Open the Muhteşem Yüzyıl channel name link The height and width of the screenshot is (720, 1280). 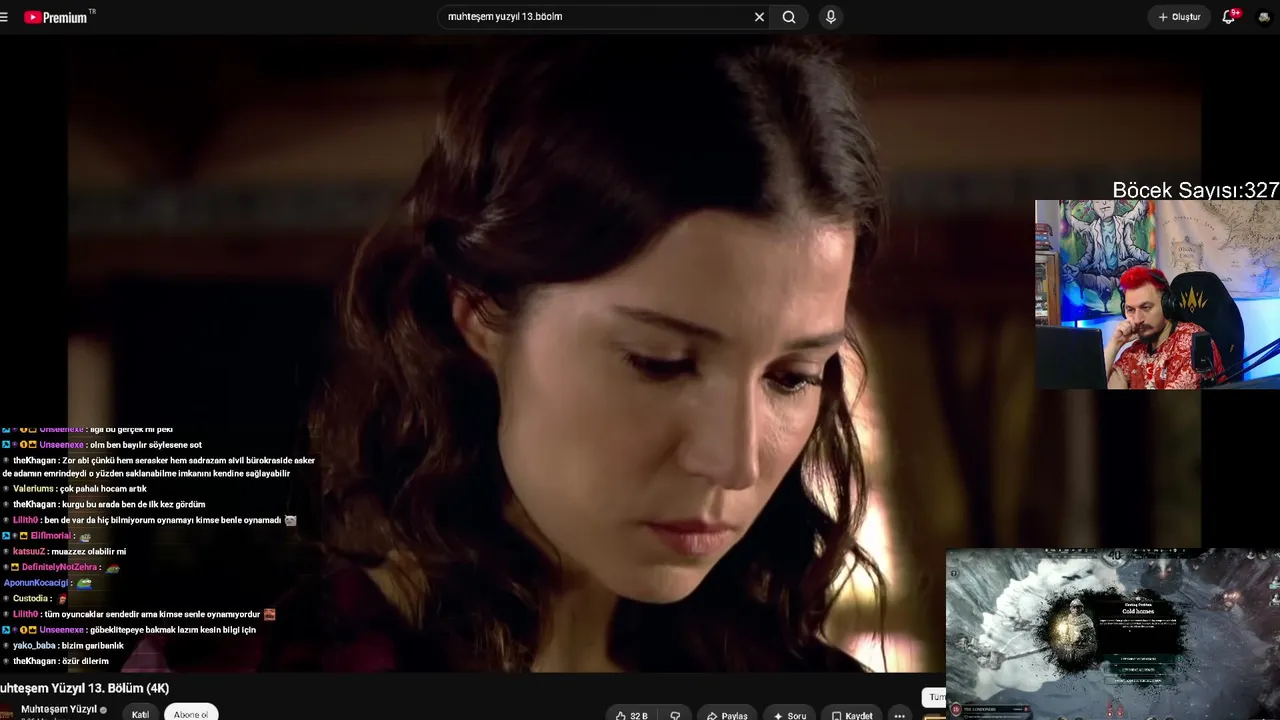coord(59,709)
